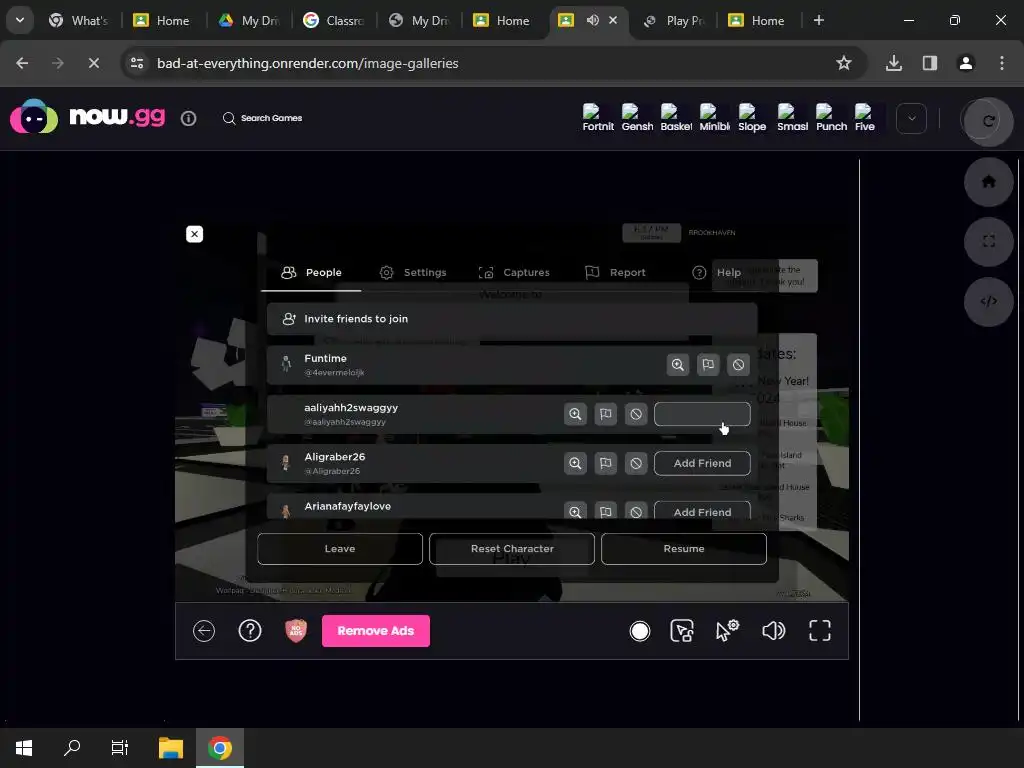The height and width of the screenshot is (768, 1024).
Task: Open the Basket game shortcut
Action: [x=676, y=118]
